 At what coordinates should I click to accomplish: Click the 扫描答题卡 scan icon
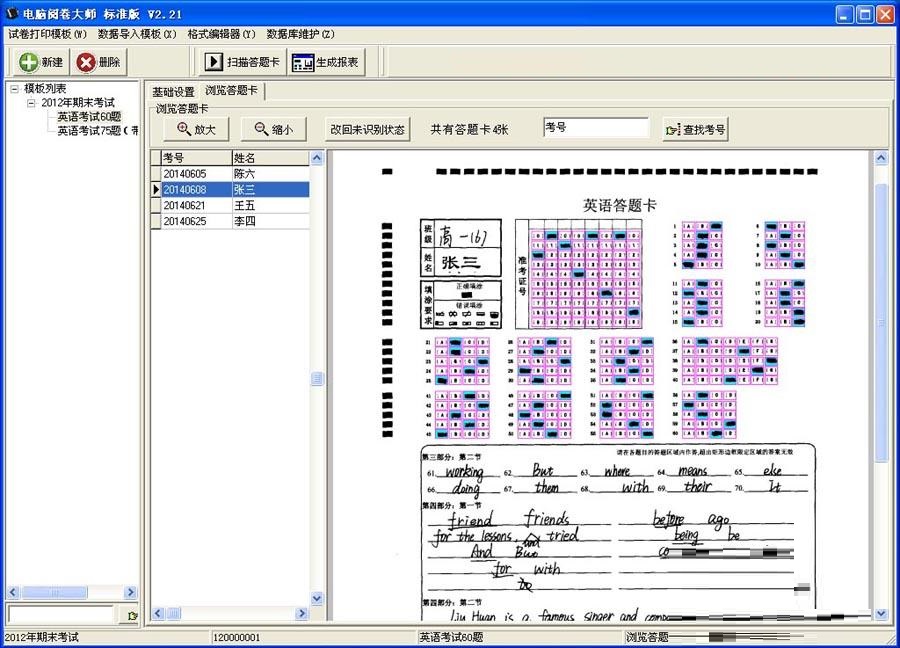click(216, 61)
